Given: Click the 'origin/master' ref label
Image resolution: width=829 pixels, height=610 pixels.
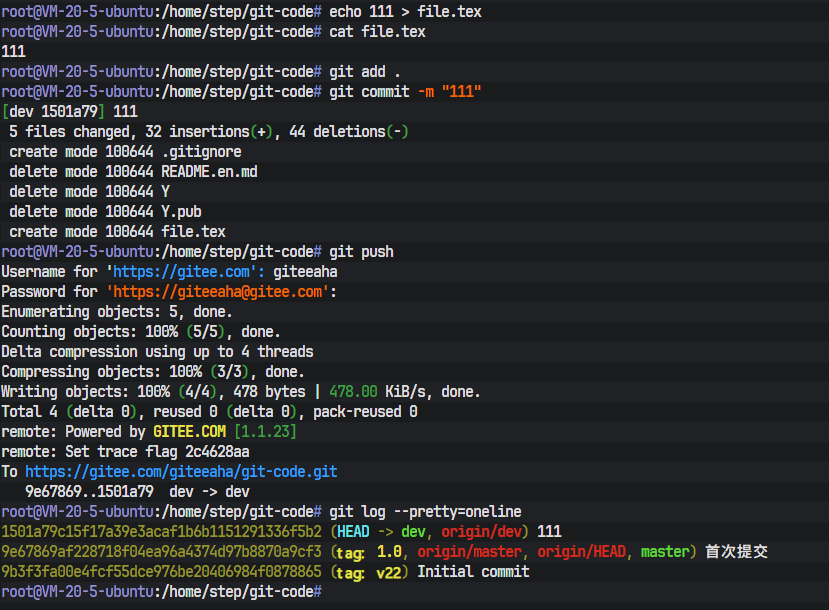Looking at the screenshot, I should tap(469, 551).
